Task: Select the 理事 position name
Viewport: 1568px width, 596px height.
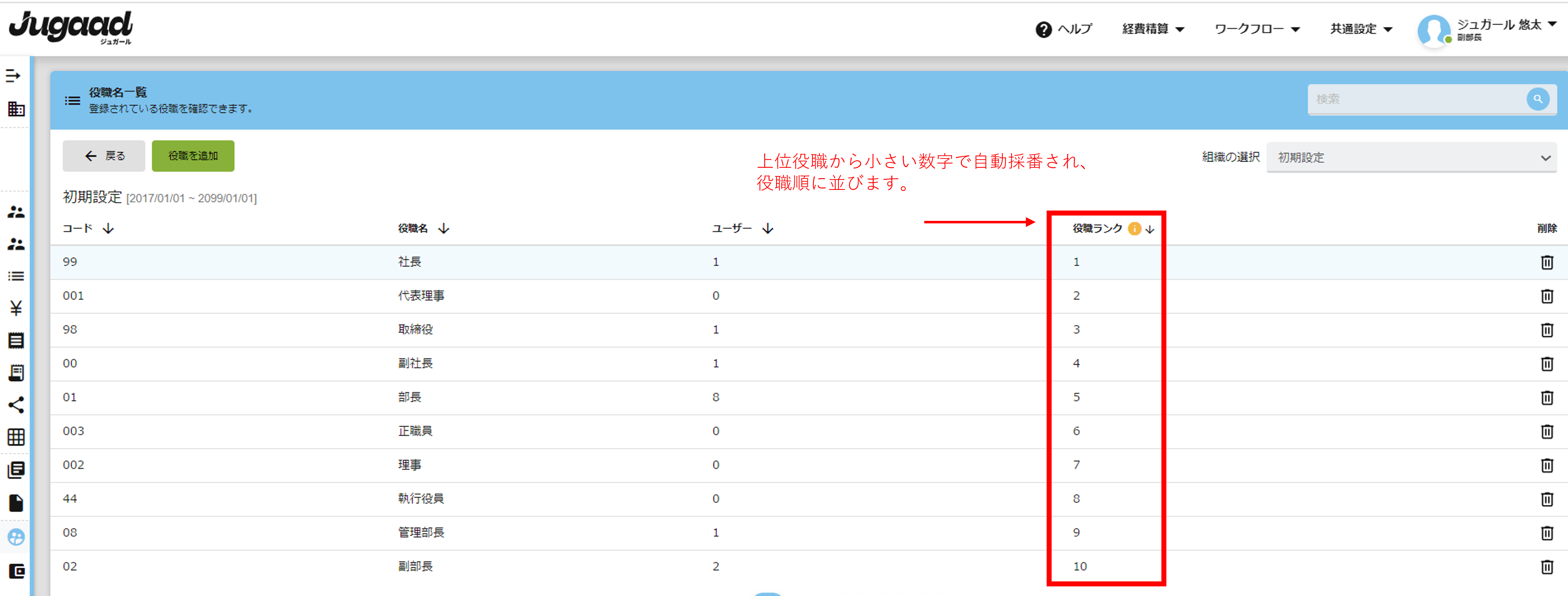Action: (410, 465)
